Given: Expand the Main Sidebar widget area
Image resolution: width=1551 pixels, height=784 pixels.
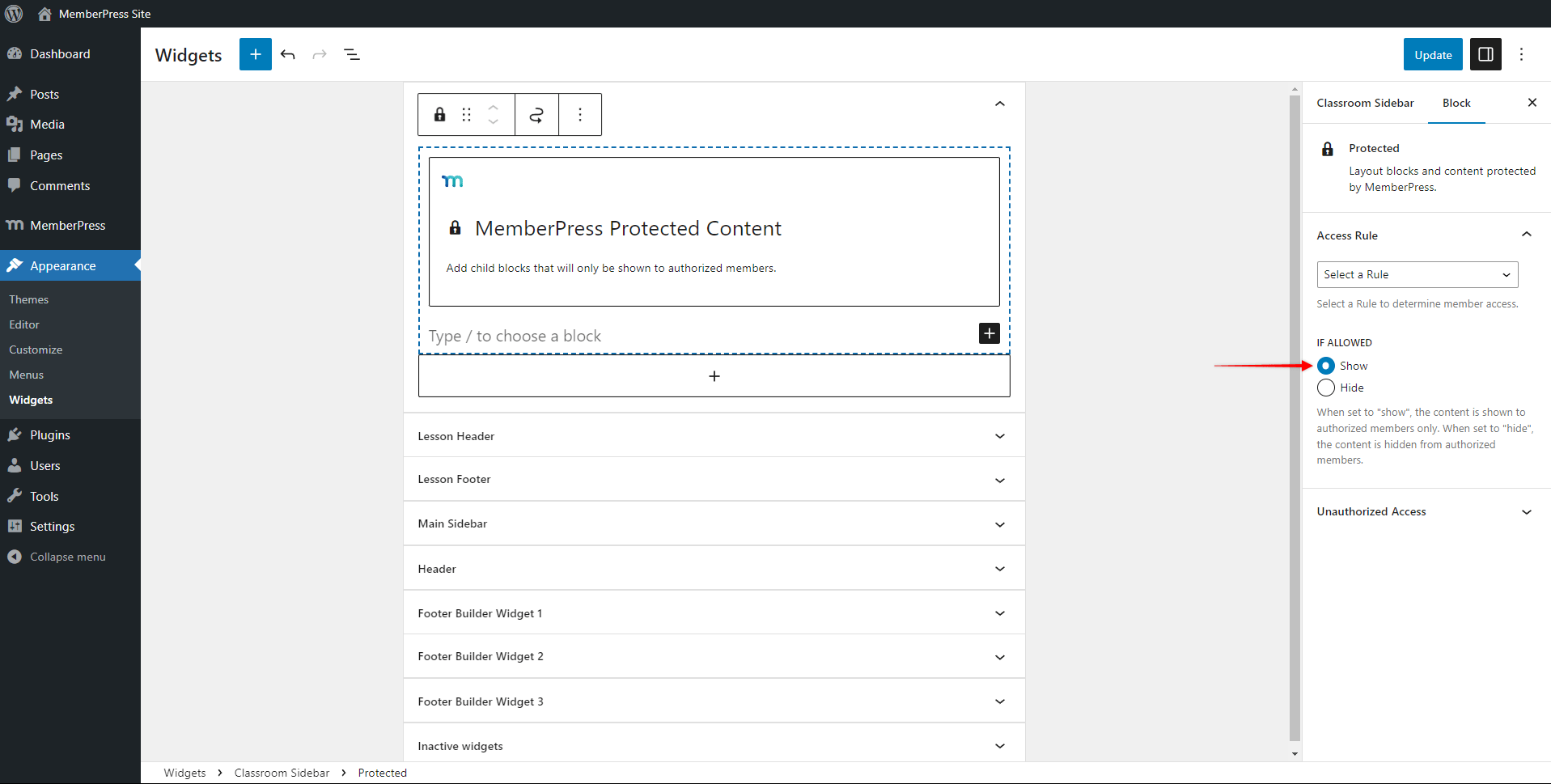Looking at the screenshot, I should coord(1000,524).
